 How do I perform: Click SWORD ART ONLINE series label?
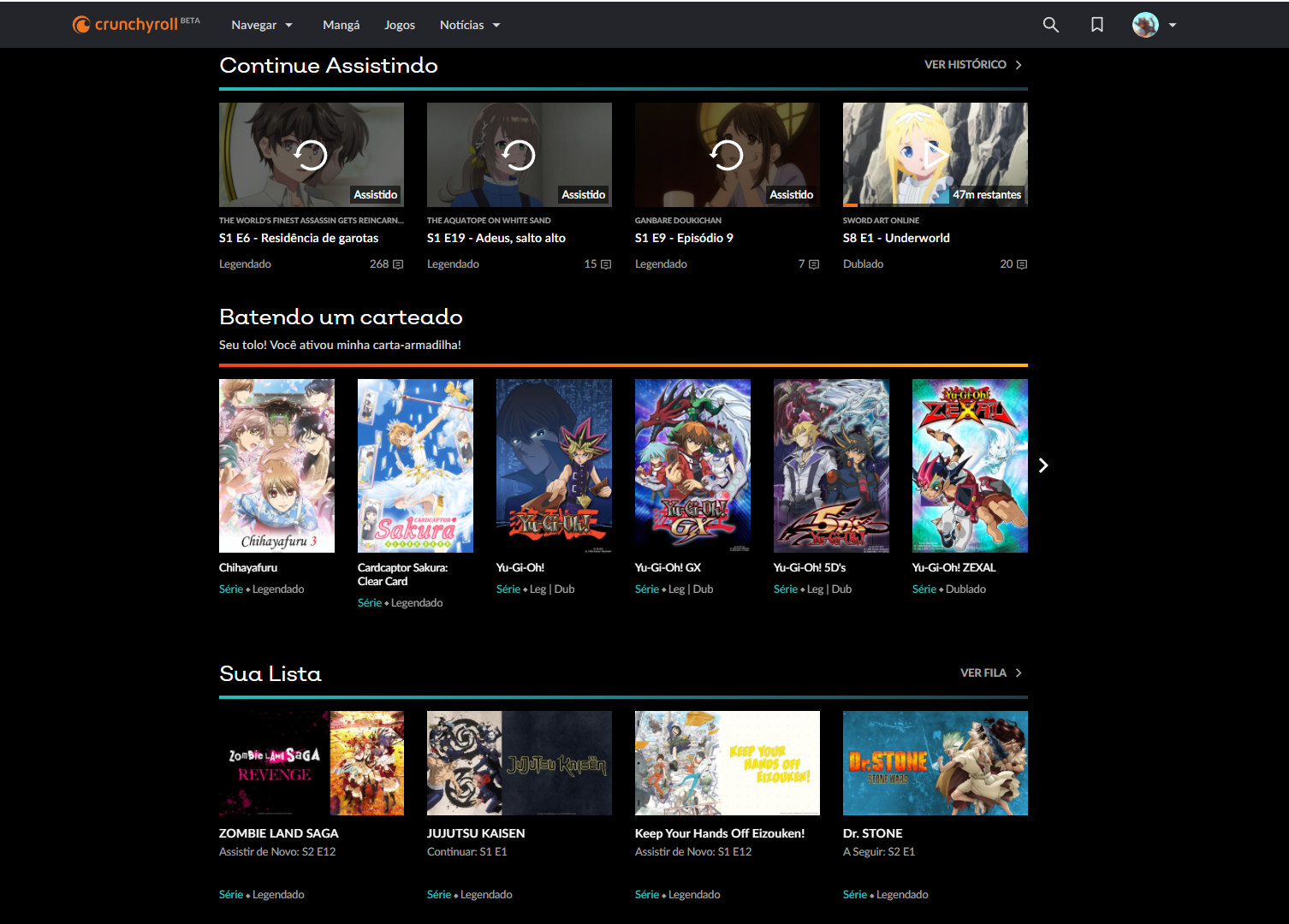pyautogui.click(x=881, y=221)
